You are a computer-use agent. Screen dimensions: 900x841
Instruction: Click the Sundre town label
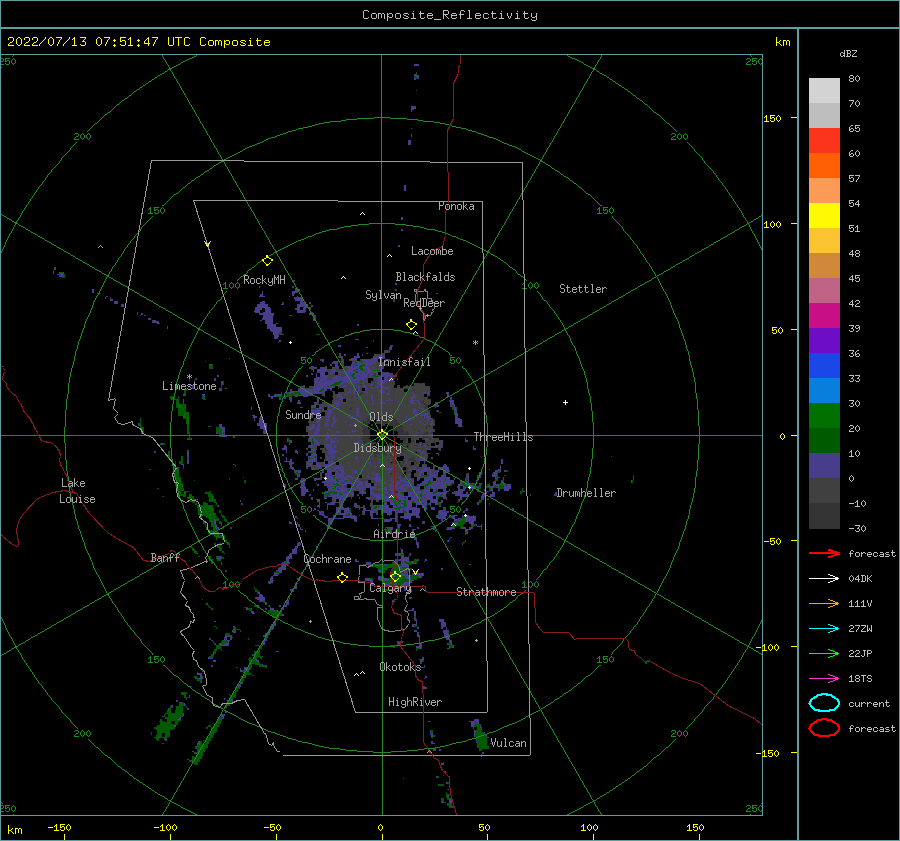coord(303,414)
